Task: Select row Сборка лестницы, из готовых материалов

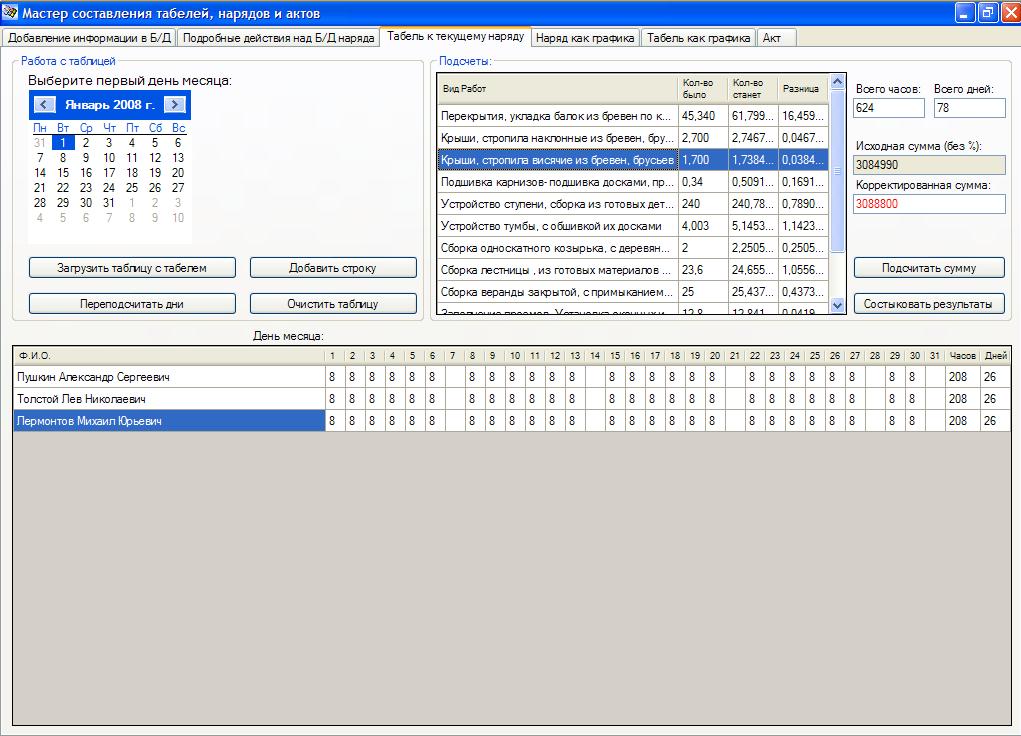Action: 633,270
